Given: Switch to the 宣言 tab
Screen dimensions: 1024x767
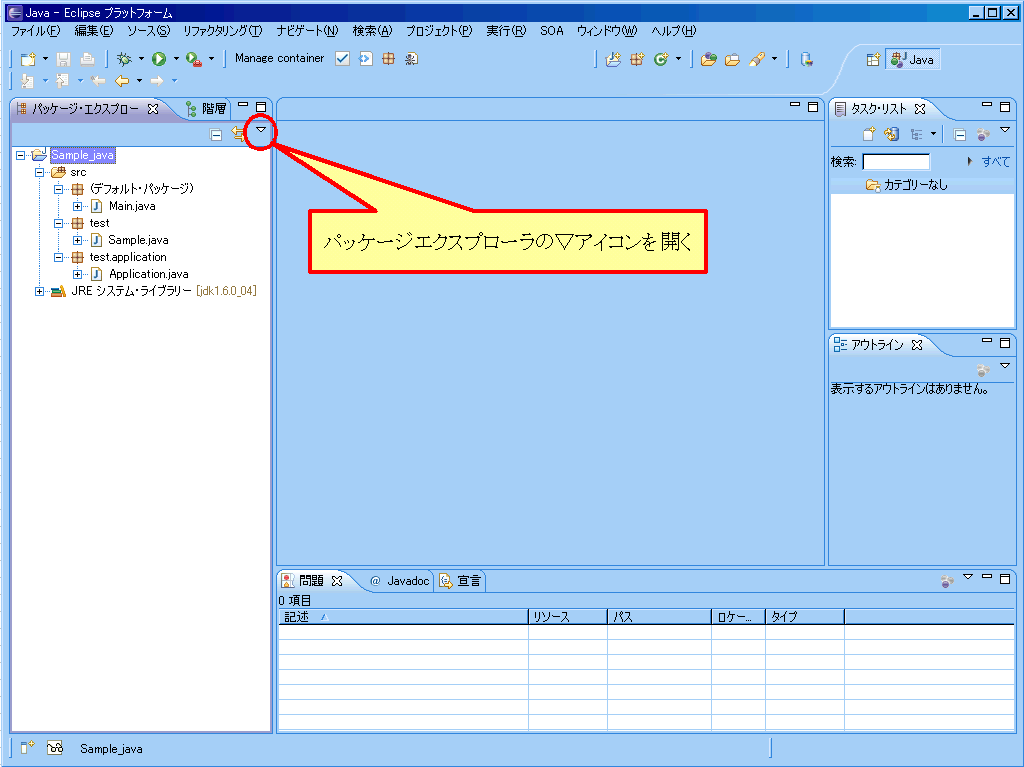Looking at the screenshot, I should click(460, 581).
